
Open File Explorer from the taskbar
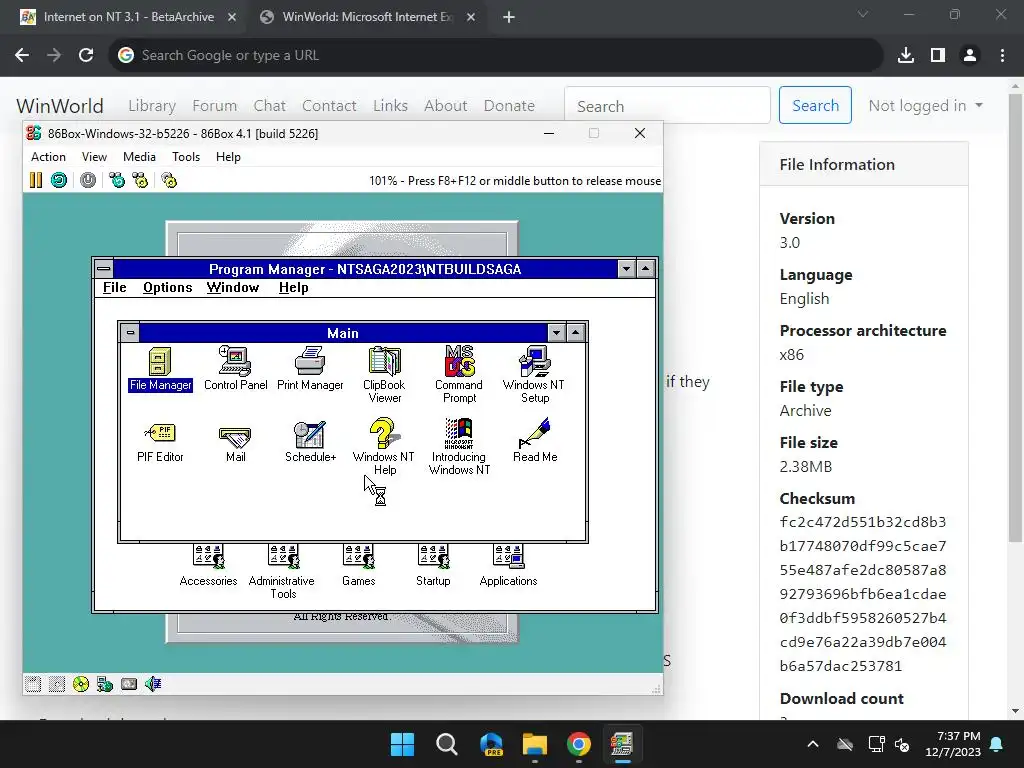pos(534,744)
